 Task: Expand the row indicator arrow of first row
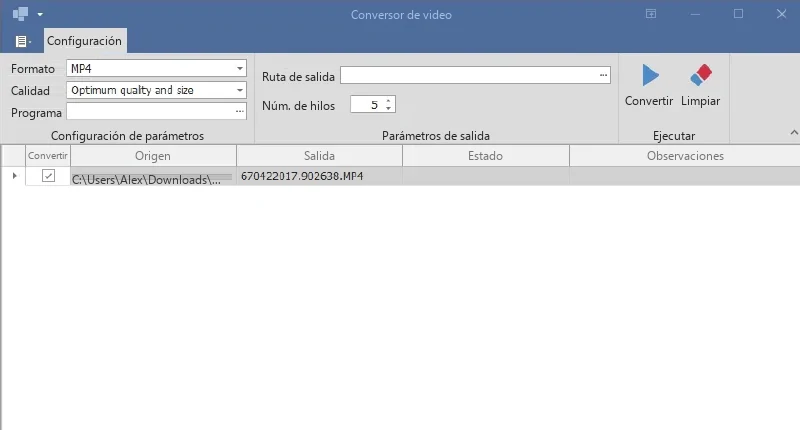pyautogui.click(x=14, y=175)
